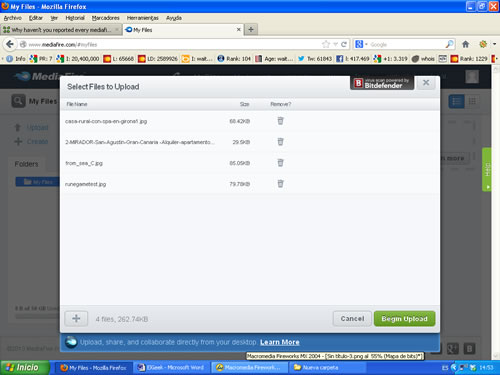Click the PR: 7 PageRank indicator
The width and height of the screenshot is (500, 375).
[x=41, y=59]
